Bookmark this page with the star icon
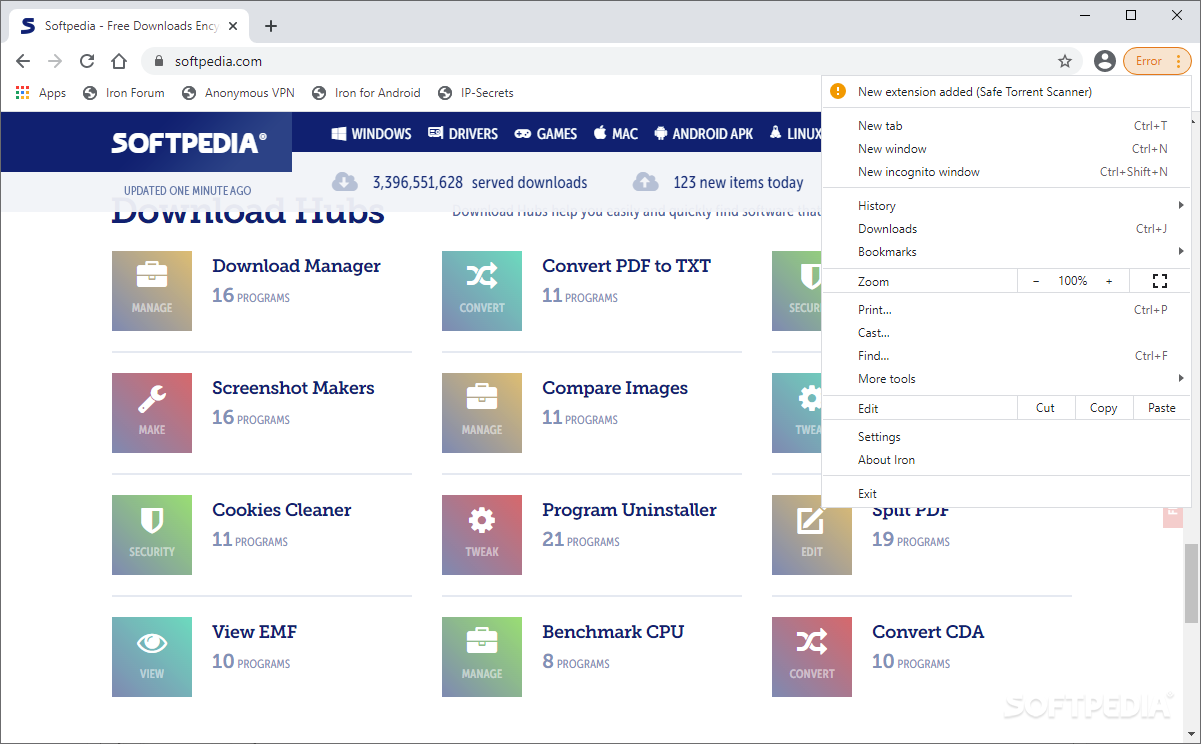Screen dimensions: 1201x744 (x=1065, y=61)
